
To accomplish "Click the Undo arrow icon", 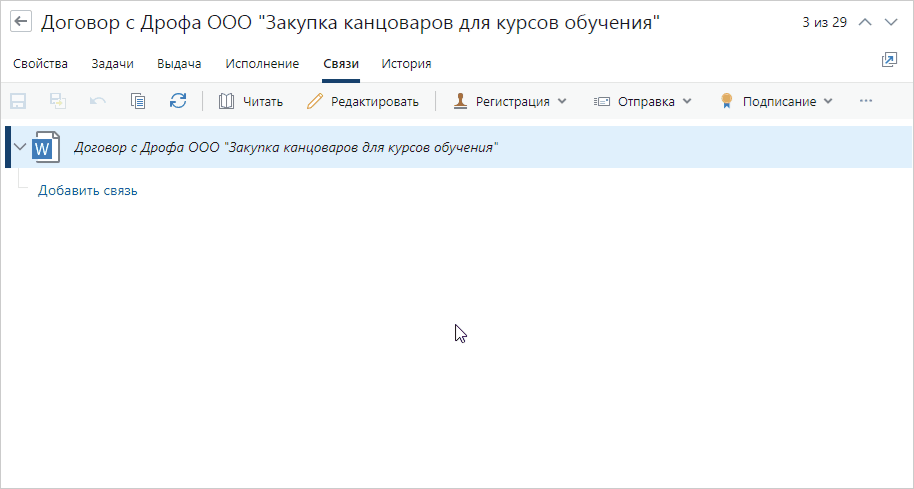I will pos(98,101).
